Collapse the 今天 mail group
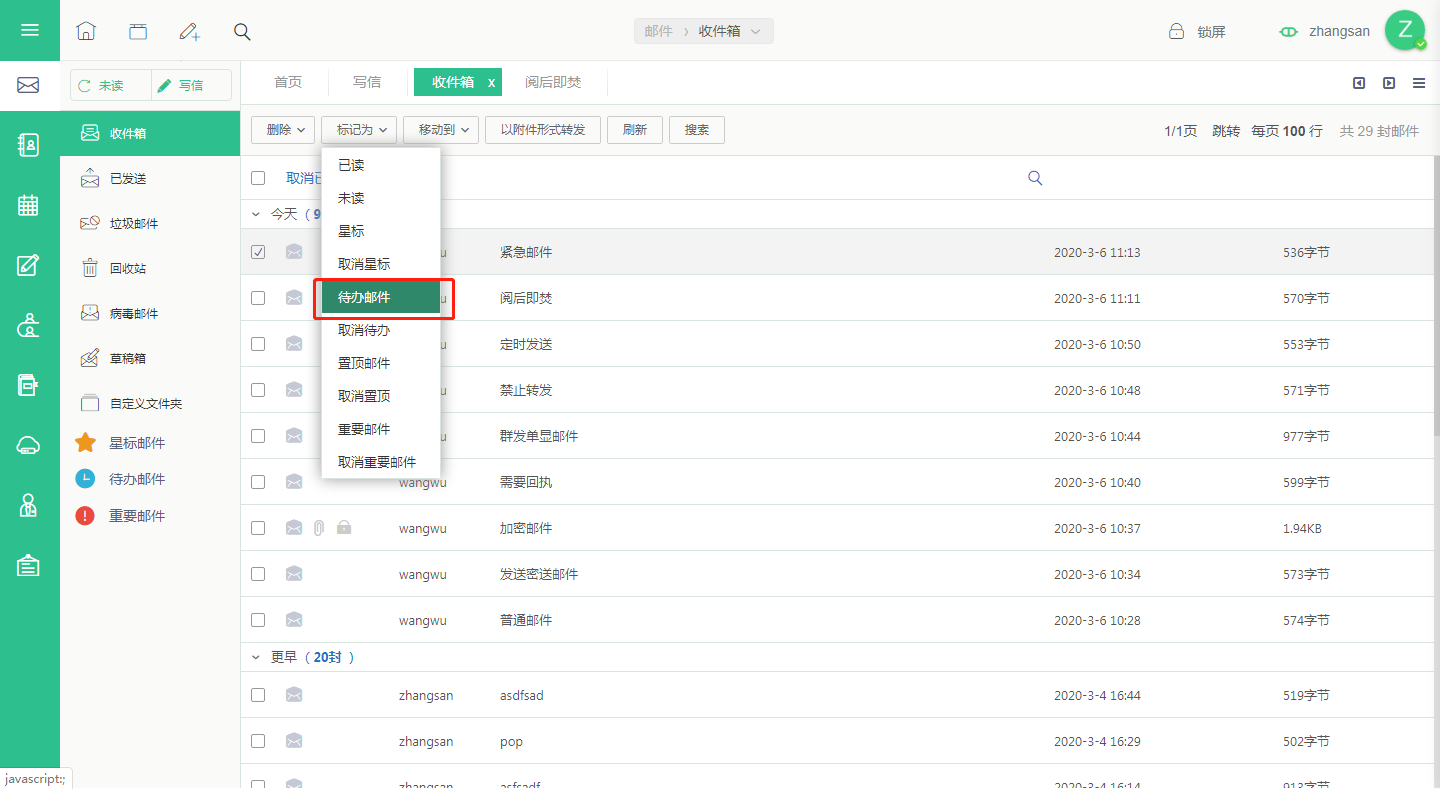 (256, 214)
